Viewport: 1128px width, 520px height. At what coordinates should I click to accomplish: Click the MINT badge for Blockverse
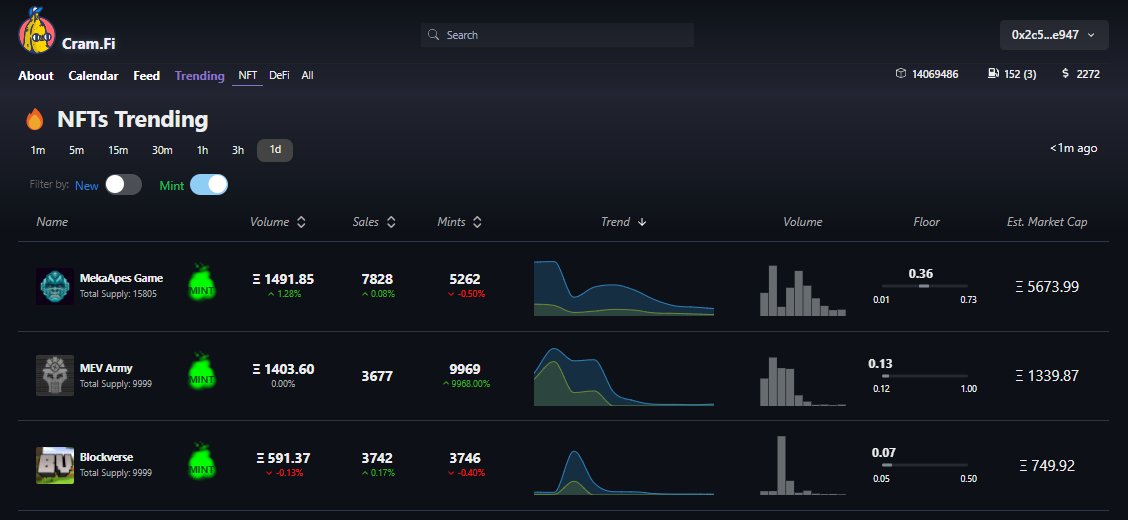(x=202, y=462)
